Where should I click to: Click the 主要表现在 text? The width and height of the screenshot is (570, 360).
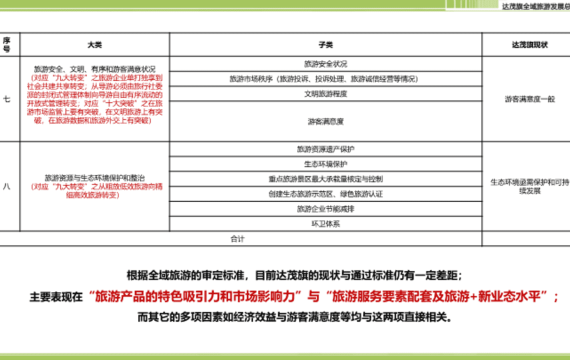56,297
